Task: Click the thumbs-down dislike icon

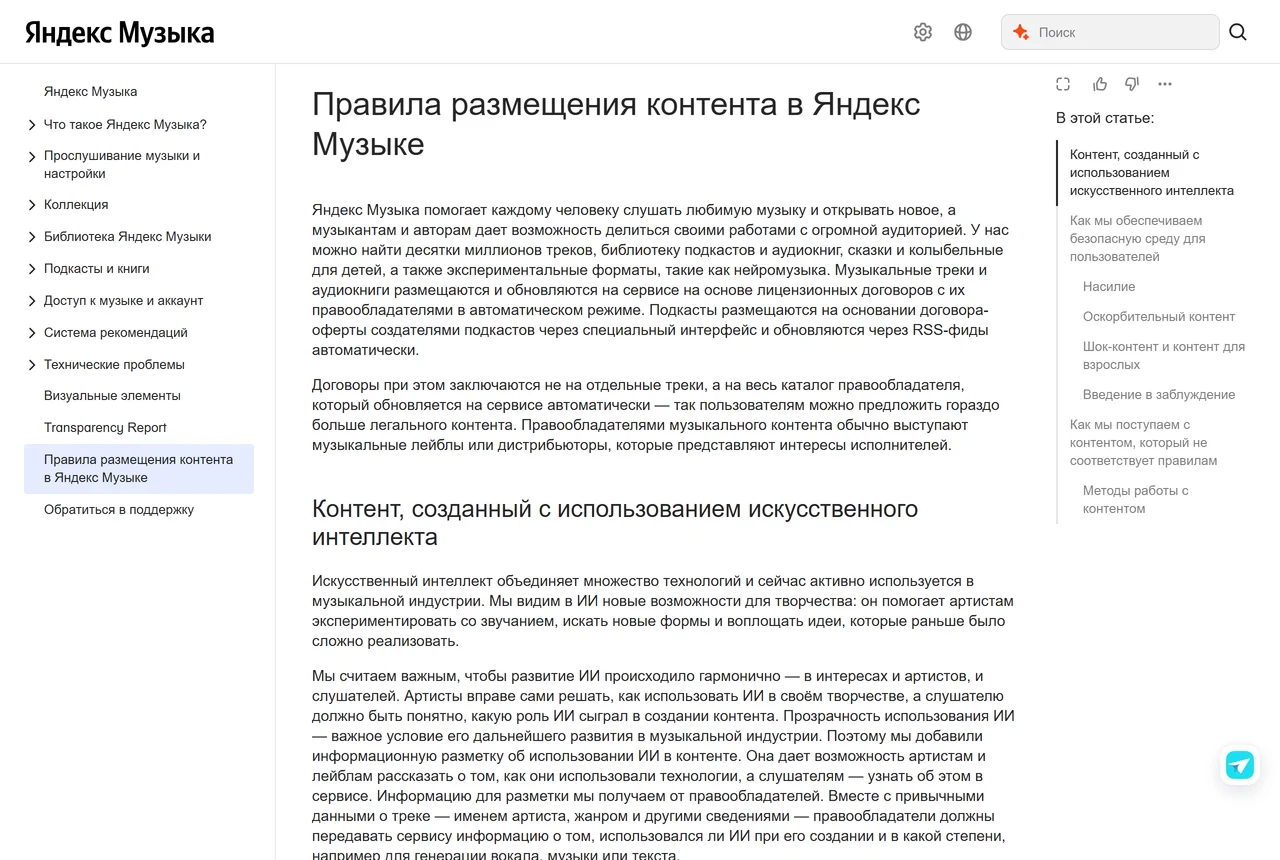Action: click(x=1132, y=84)
